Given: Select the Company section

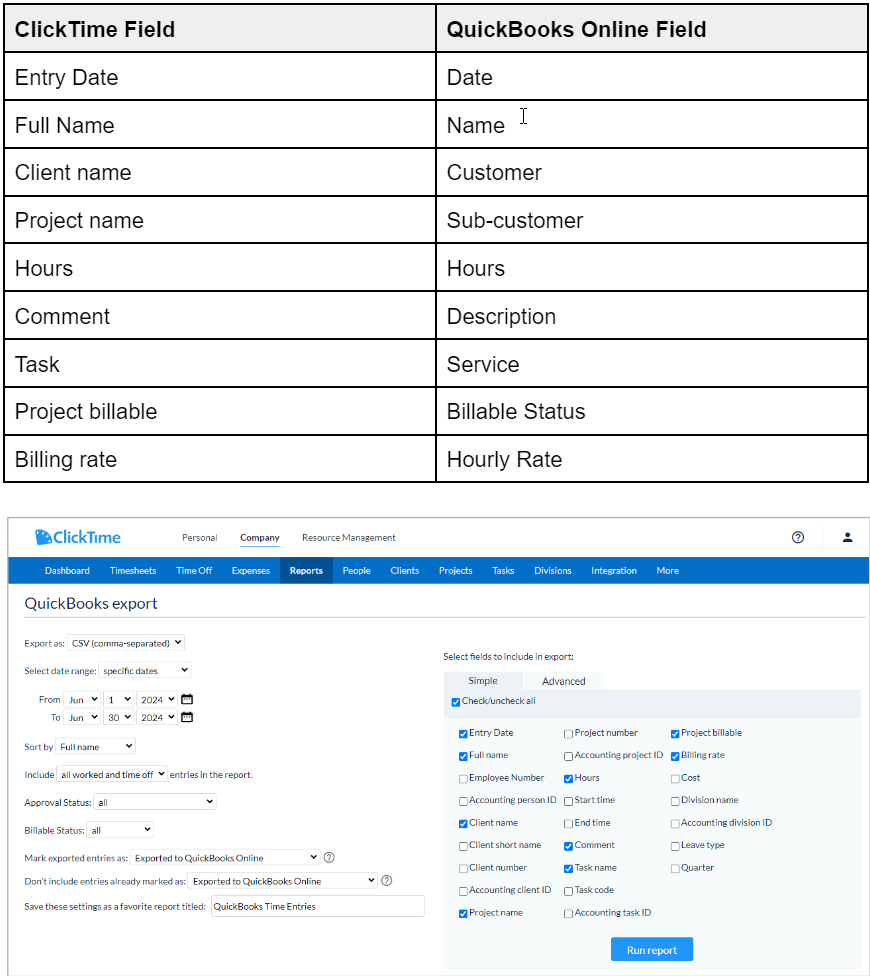Looking at the screenshot, I should coord(260,537).
